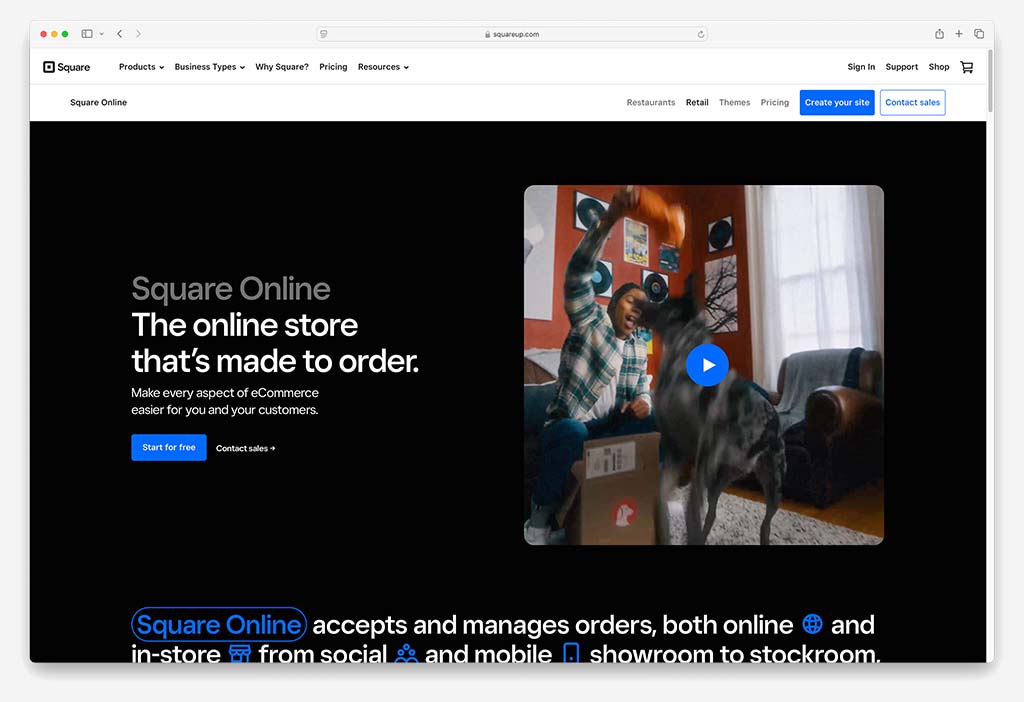Reload the page using refresh icon

[x=701, y=35]
